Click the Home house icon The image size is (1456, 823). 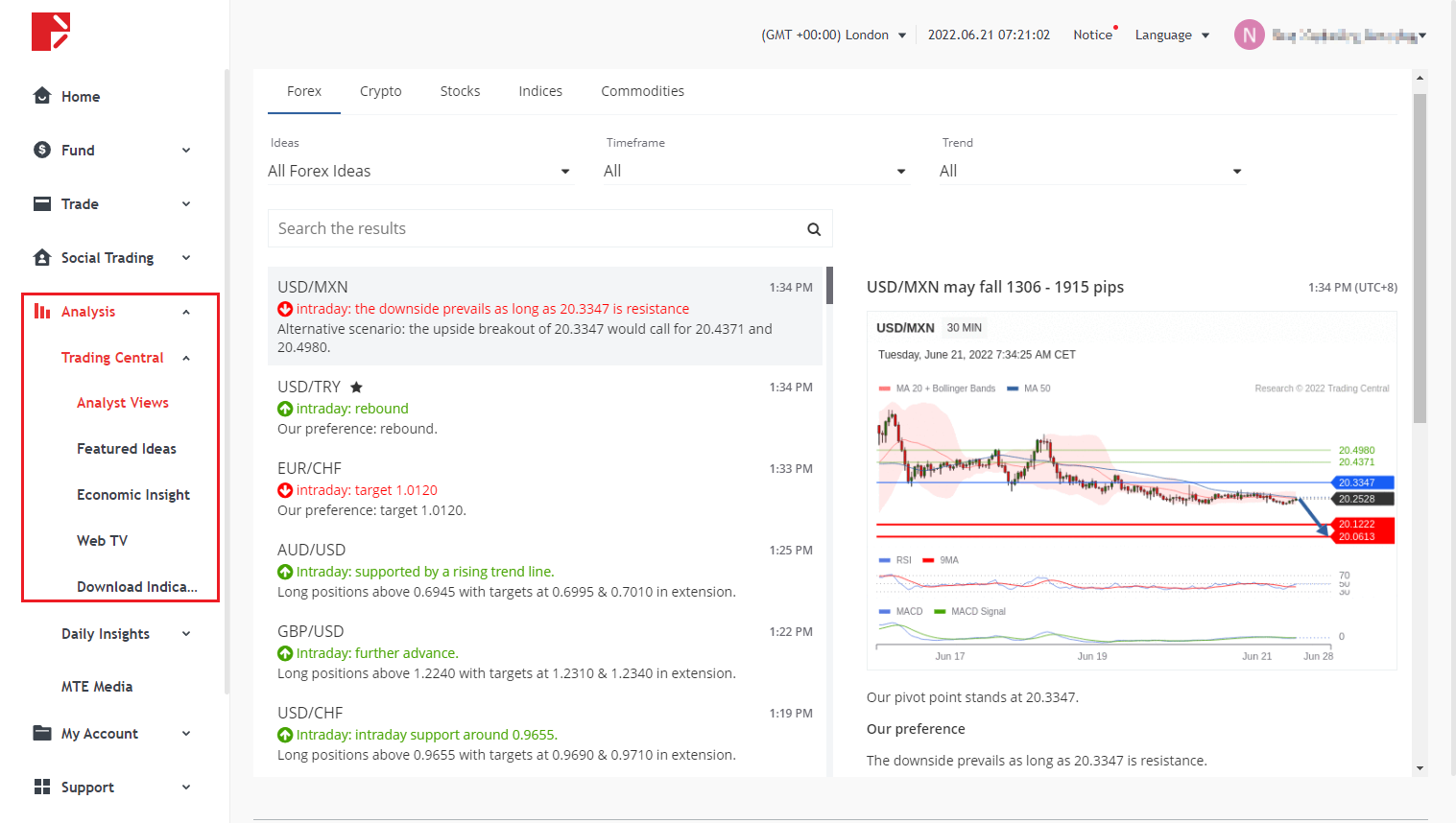click(42, 96)
